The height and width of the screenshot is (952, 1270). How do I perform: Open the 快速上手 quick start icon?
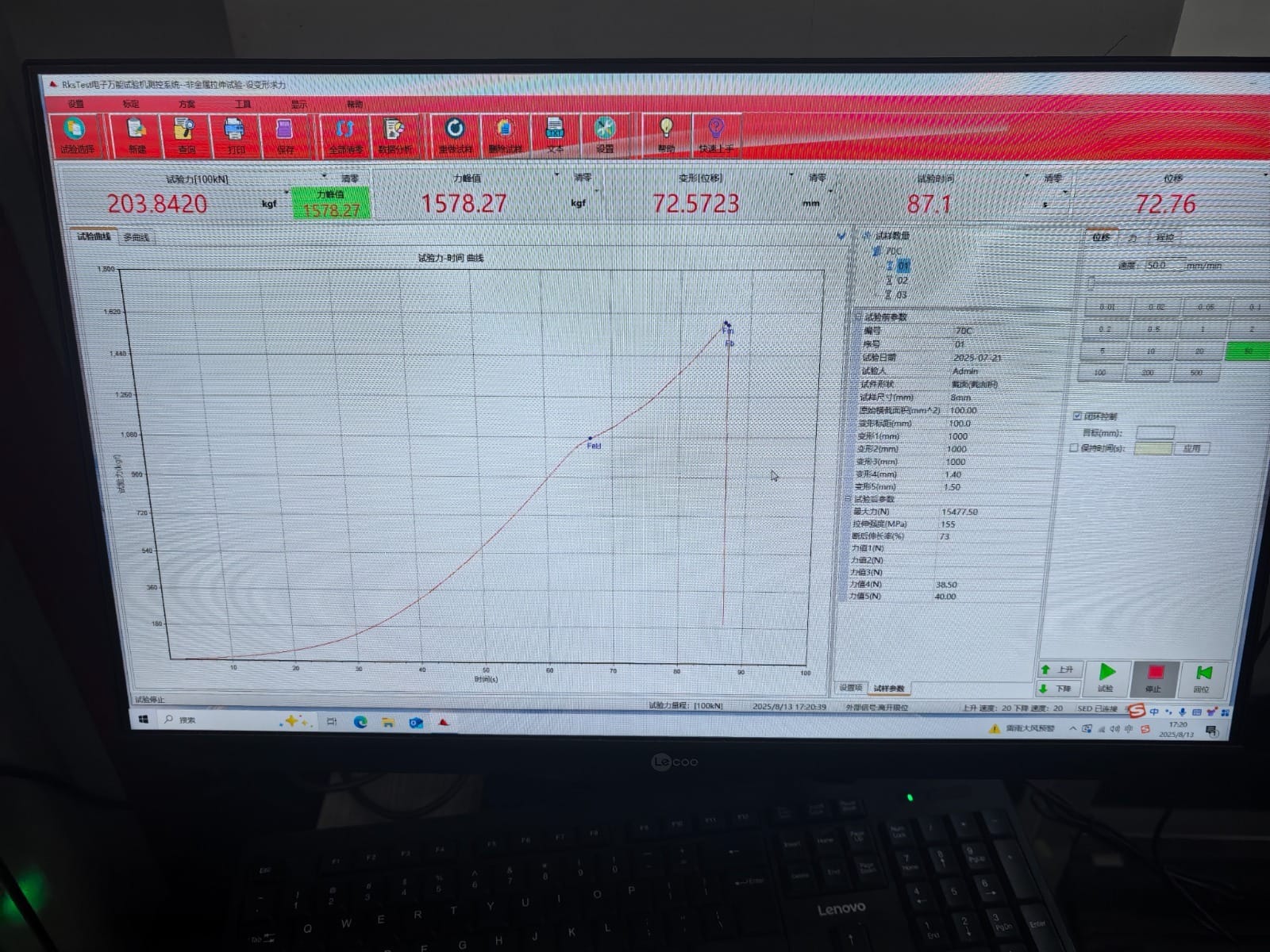click(716, 134)
